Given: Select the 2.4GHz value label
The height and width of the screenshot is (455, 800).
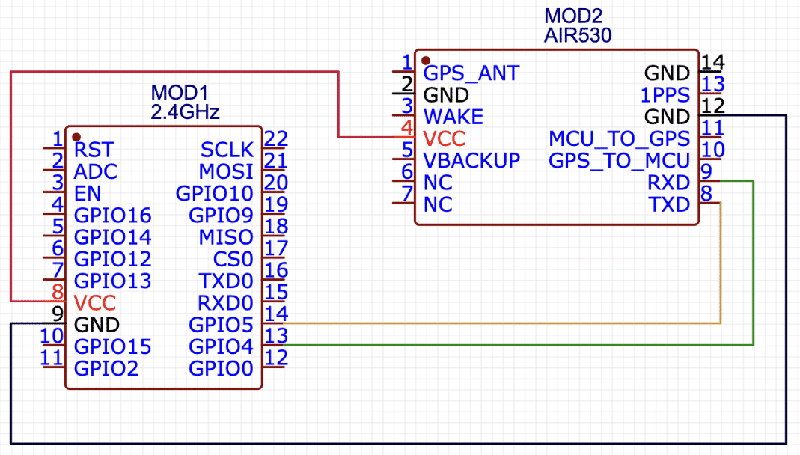Looking at the screenshot, I should click(x=184, y=111).
